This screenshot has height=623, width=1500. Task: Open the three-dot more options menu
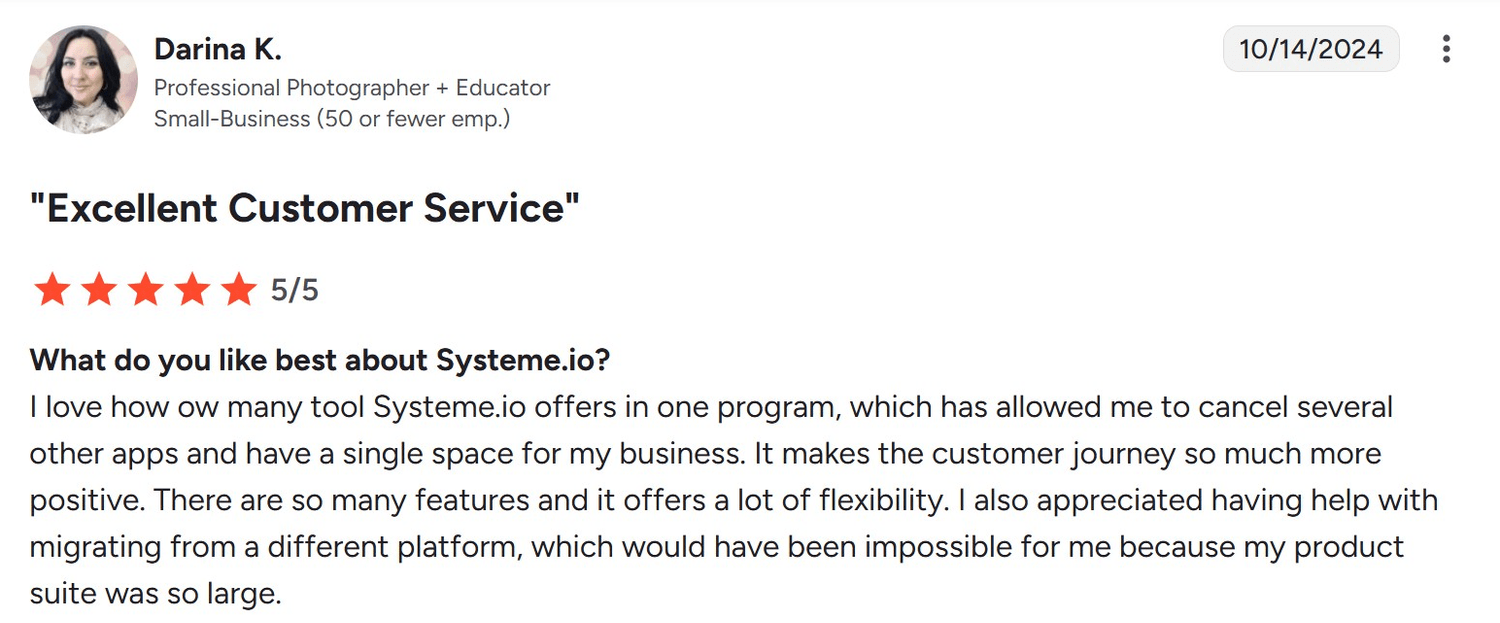tap(1446, 49)
